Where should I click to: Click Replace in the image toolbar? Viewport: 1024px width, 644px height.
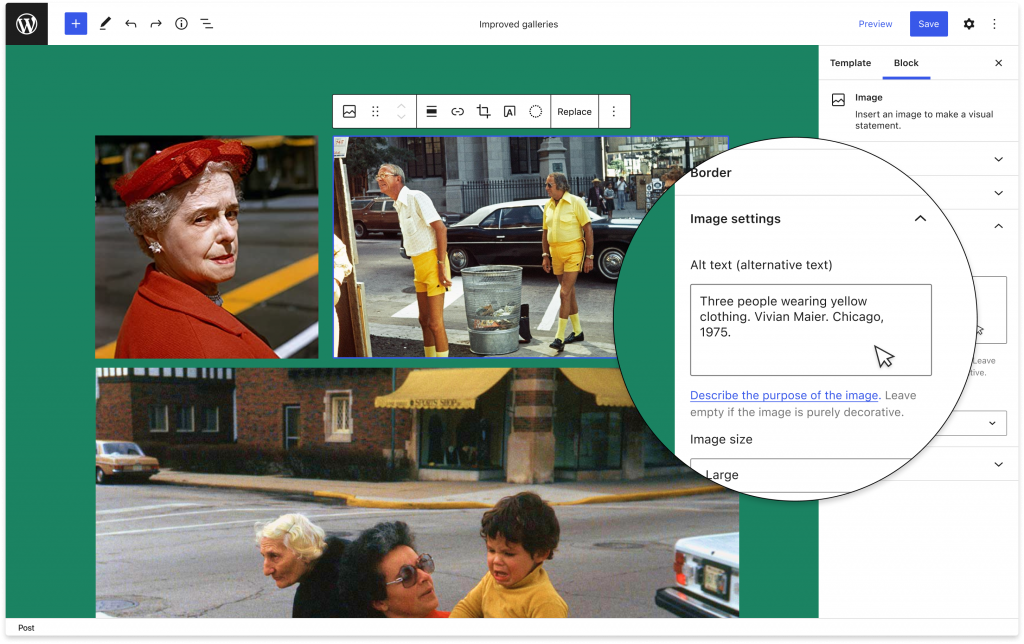pyautogui.click(x=574, y=112)
